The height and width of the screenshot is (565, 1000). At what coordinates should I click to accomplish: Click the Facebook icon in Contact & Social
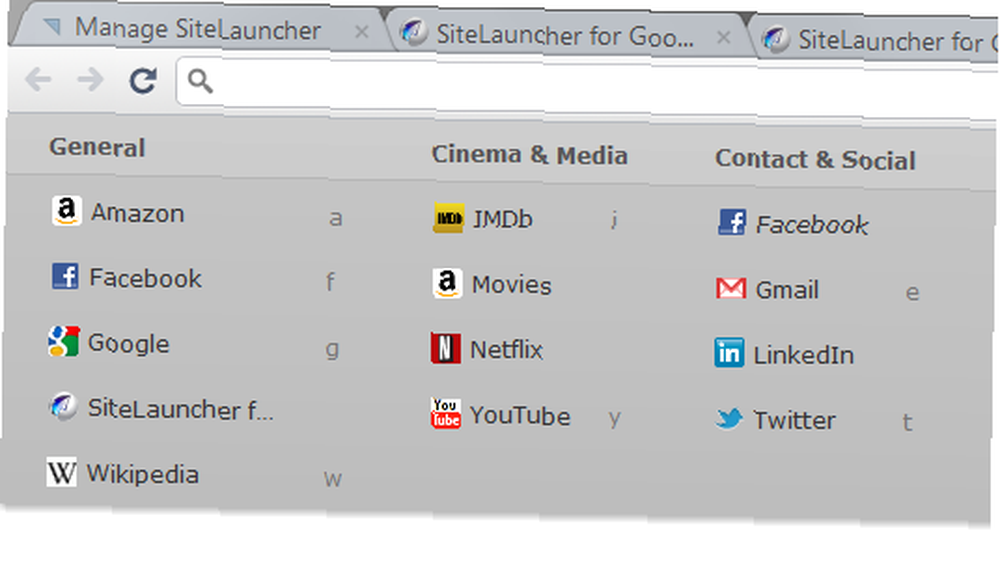[732, 222]
